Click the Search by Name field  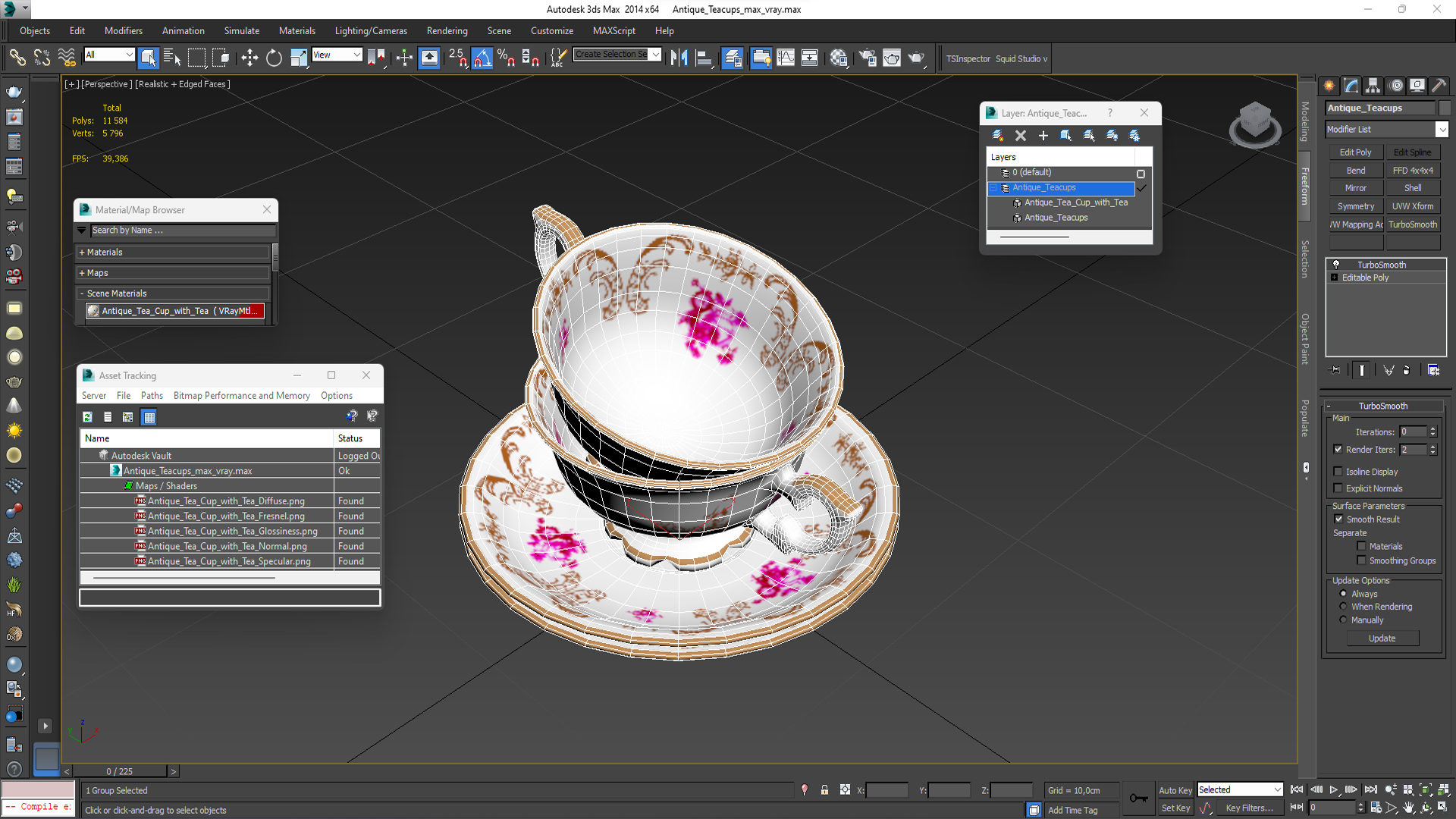[182, 231]
